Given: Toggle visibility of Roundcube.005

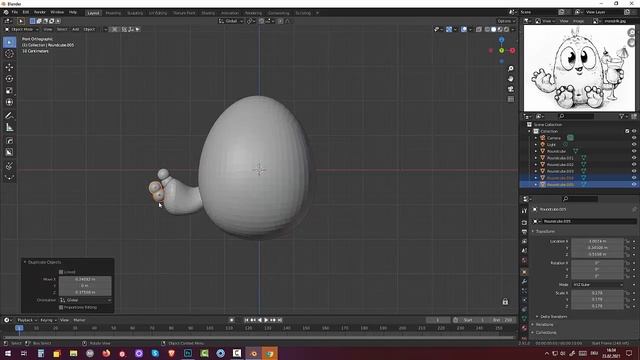Looking at the screenshot, I should pos(634,184).
